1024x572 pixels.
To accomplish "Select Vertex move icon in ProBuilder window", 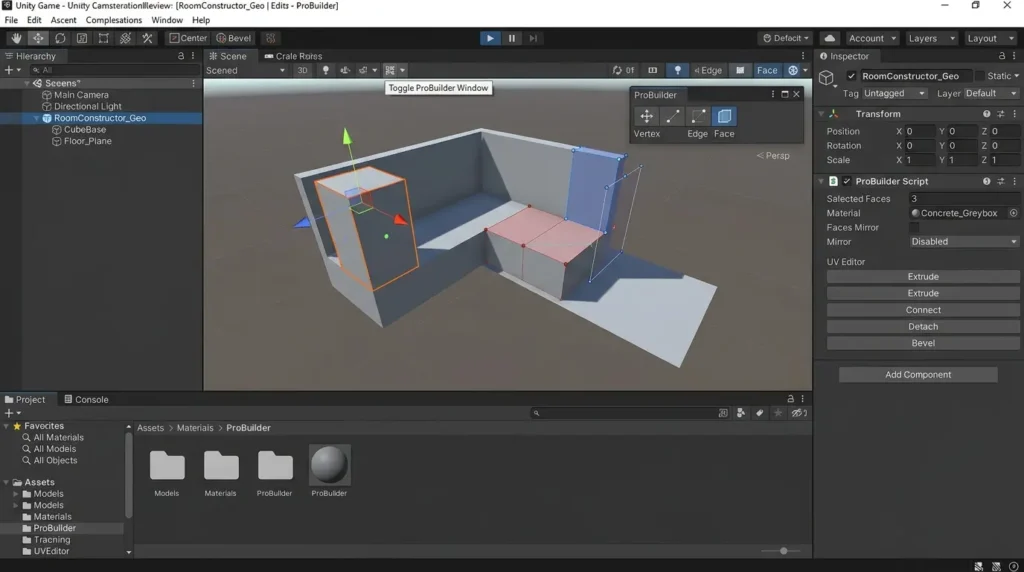I will coord(647,116).
